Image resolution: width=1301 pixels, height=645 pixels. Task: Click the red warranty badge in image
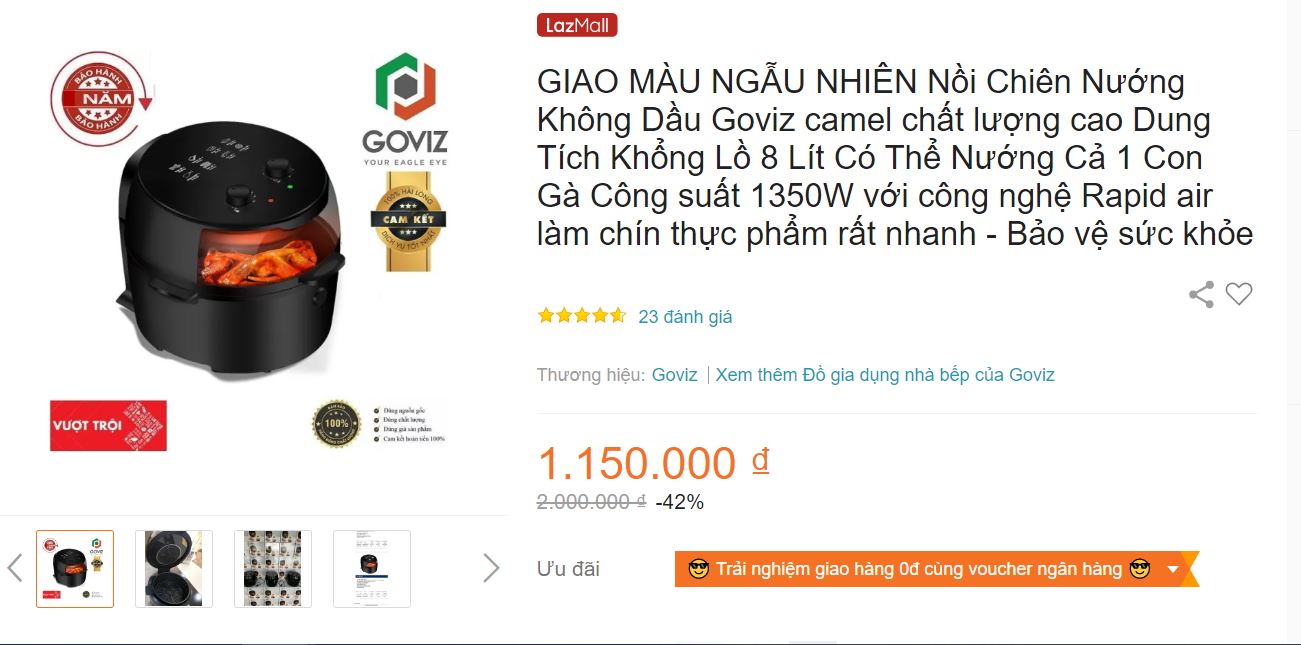click(100, 98)
